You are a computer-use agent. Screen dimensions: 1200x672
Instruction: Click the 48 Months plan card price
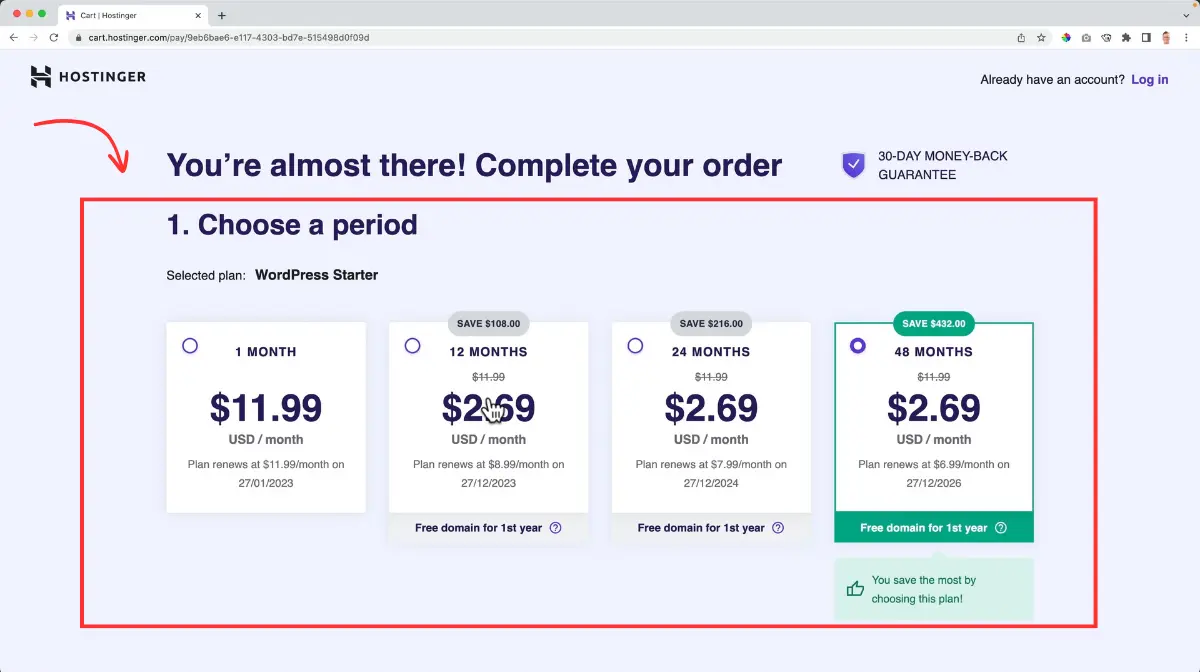click(933, 408)
